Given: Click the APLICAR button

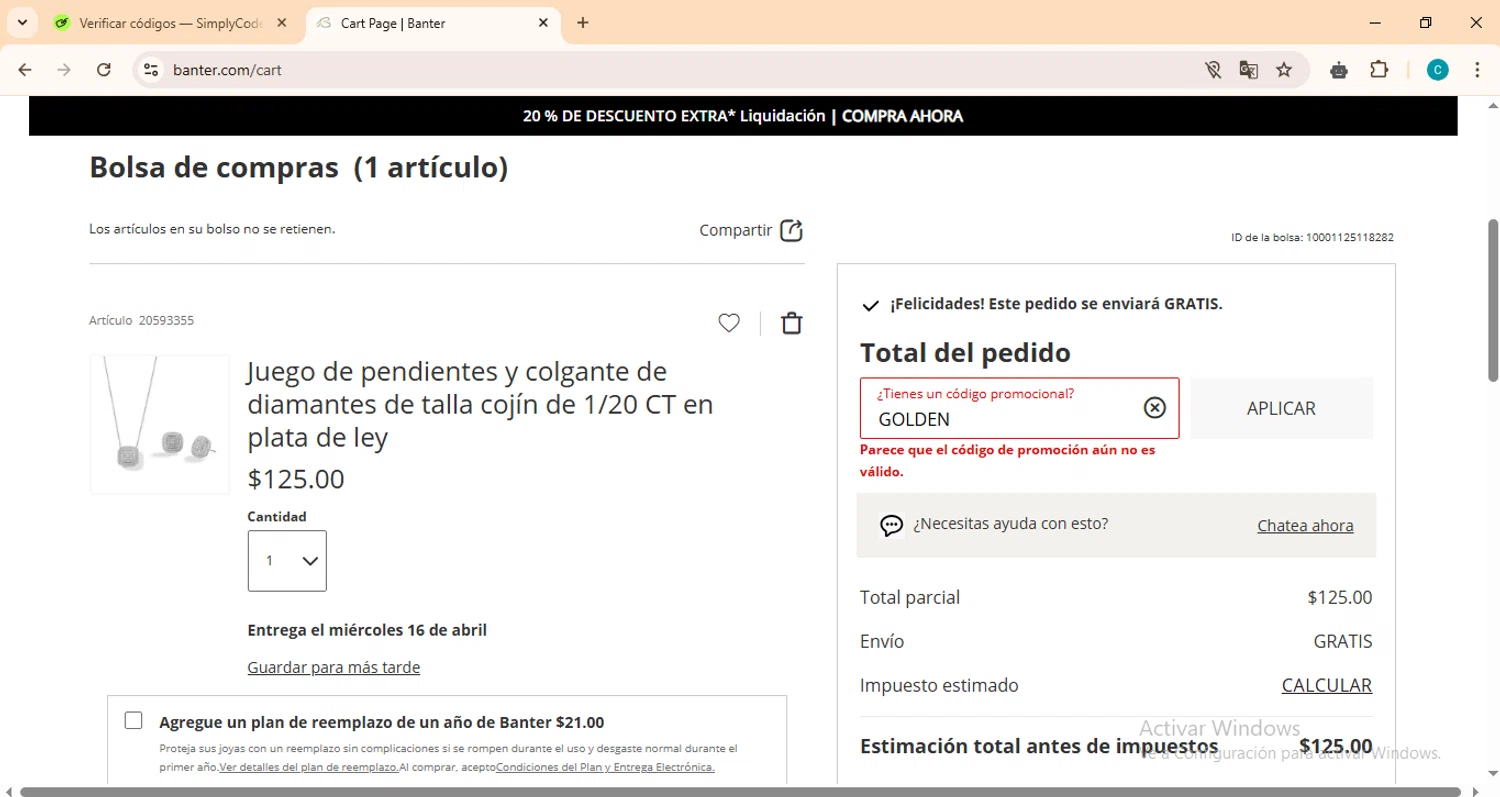Looking at the screenshot, I should pos(1281,408).
